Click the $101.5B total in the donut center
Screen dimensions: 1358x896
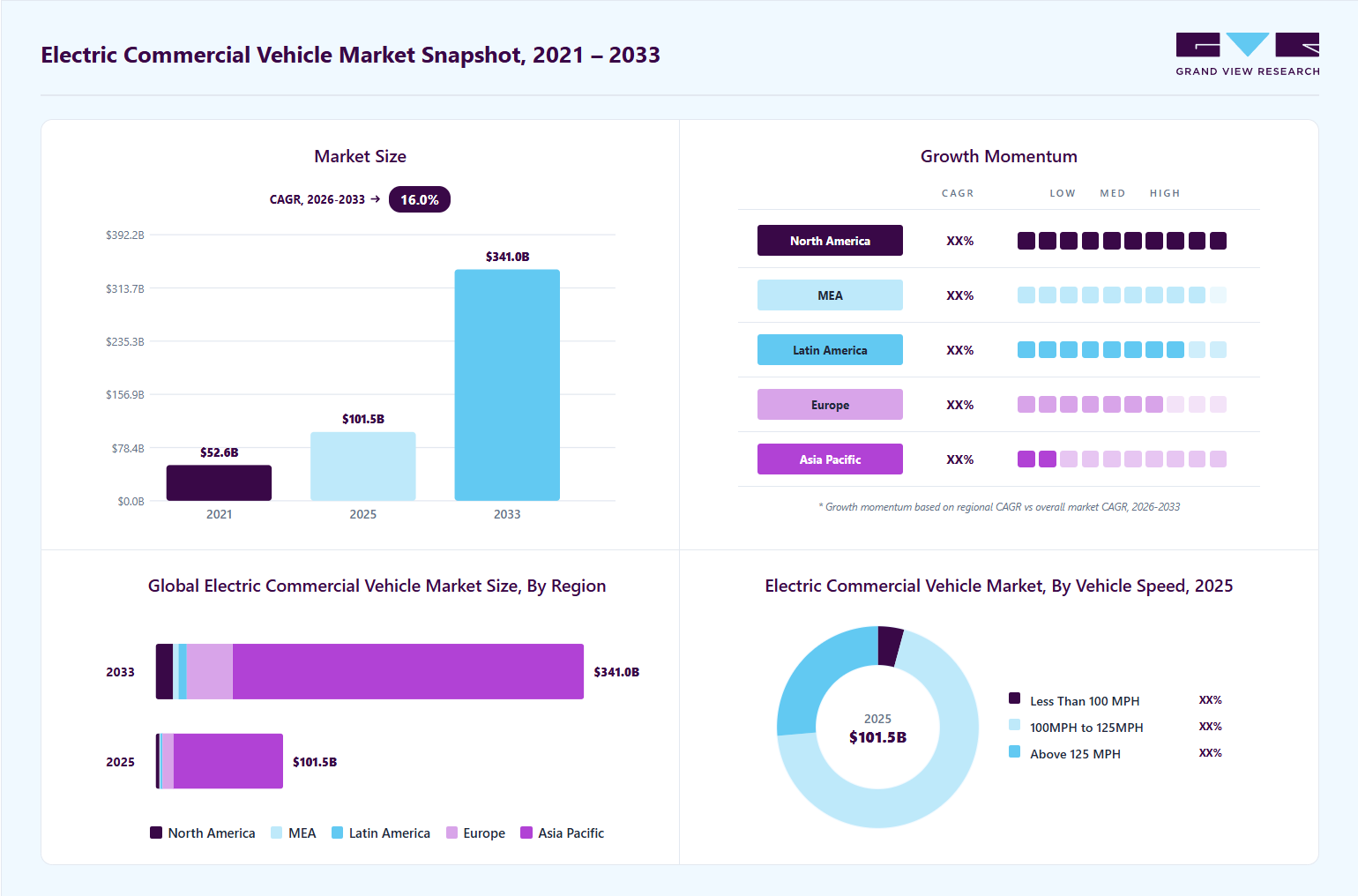877,737
